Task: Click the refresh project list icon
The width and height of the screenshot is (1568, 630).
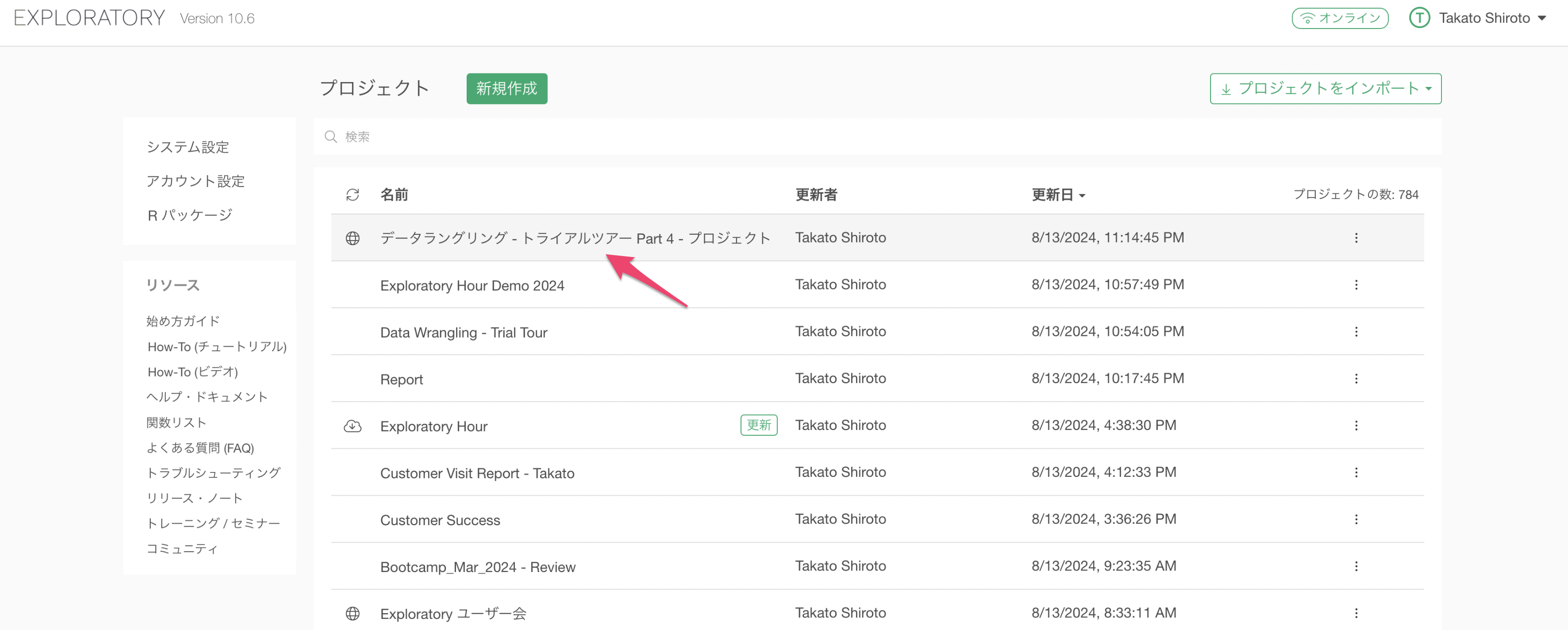Action: coord(353,195)
